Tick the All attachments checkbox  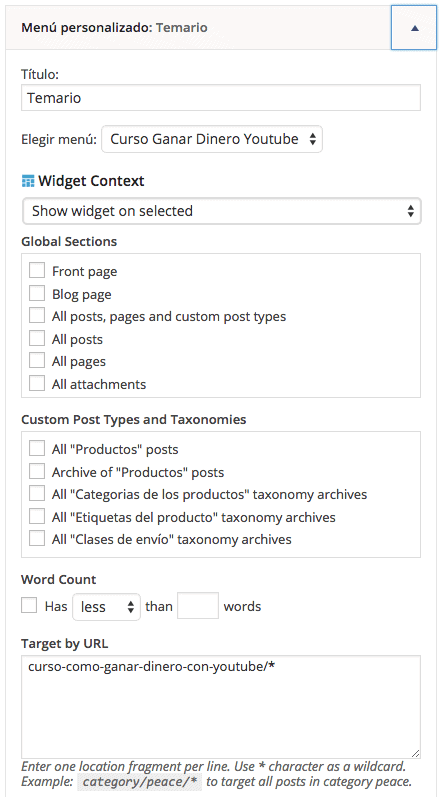[x=37, y=384]
